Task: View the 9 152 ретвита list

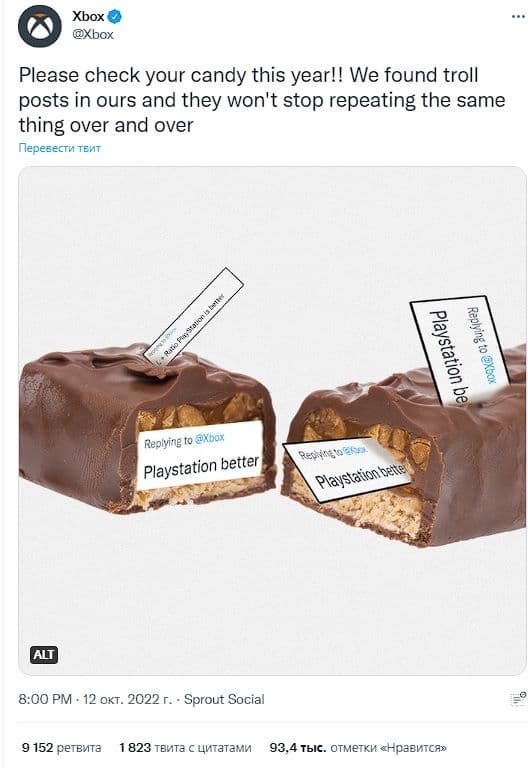Action: (x=61, y=747)
